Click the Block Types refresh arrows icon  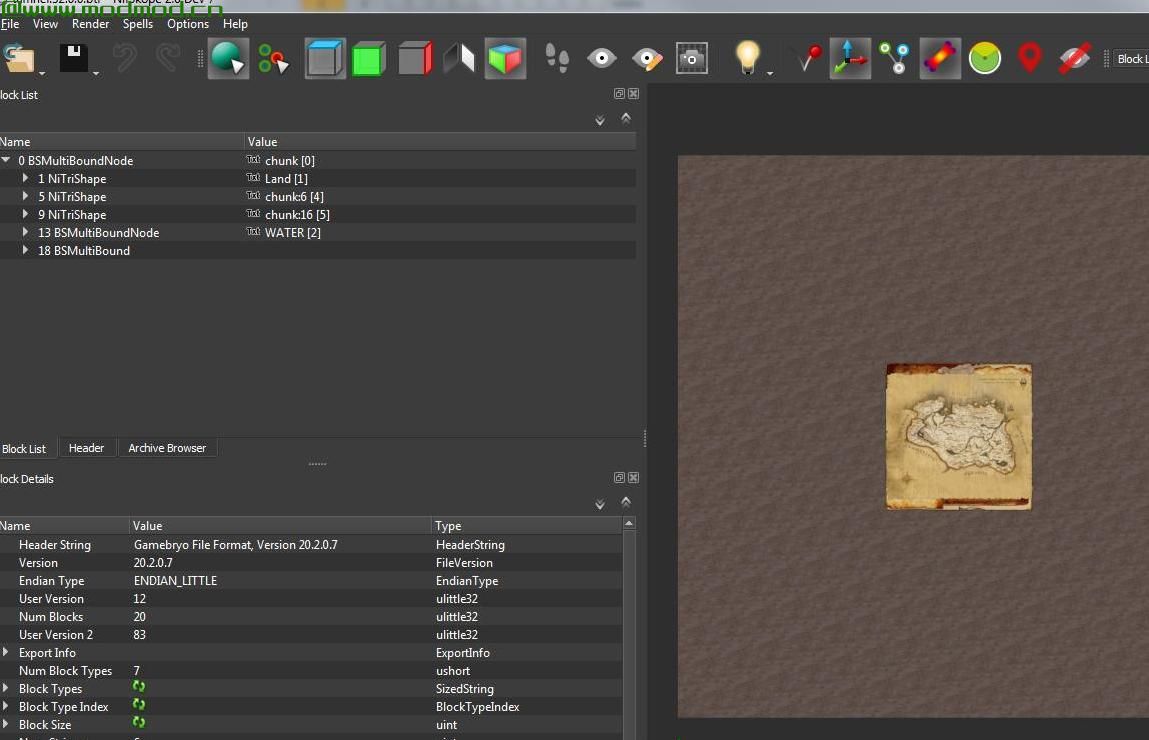138,687
